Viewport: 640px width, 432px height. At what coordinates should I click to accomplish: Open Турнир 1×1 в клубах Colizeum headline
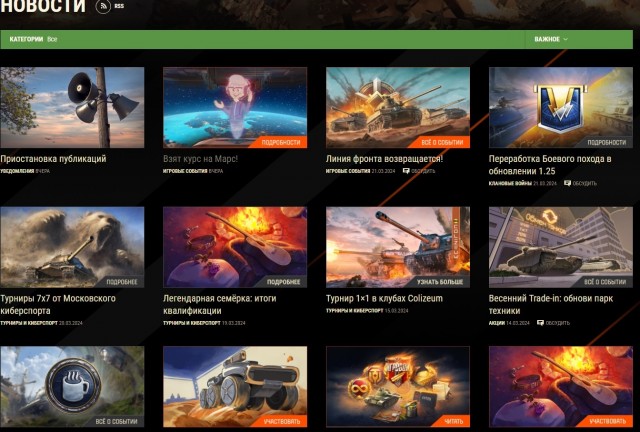coord(384,298)
